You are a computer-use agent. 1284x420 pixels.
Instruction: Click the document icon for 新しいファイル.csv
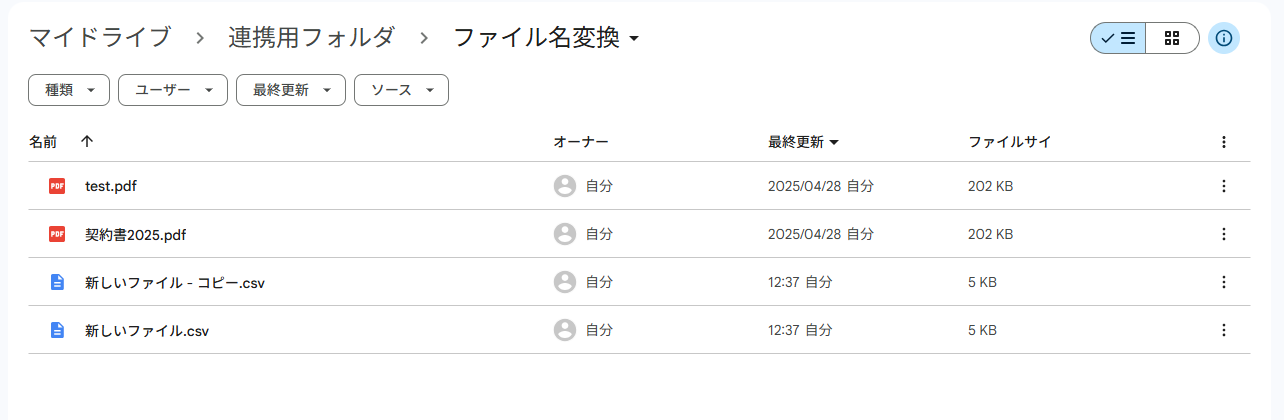point(57,330)
